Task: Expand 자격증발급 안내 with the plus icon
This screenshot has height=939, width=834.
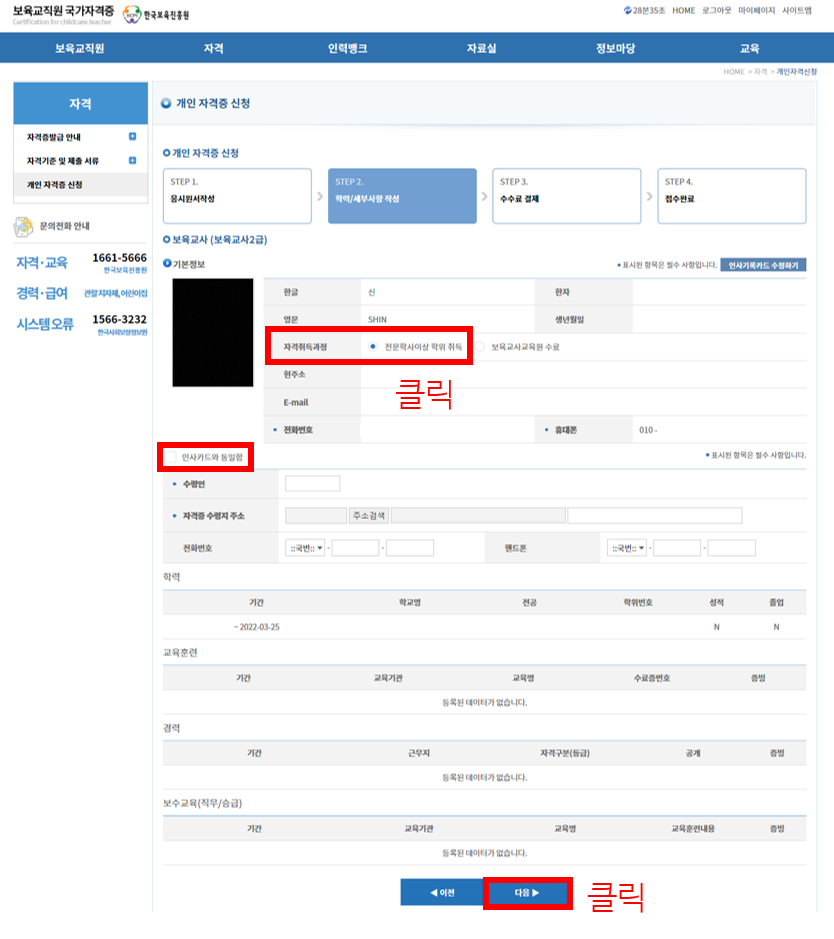Action: coord(132,137)
